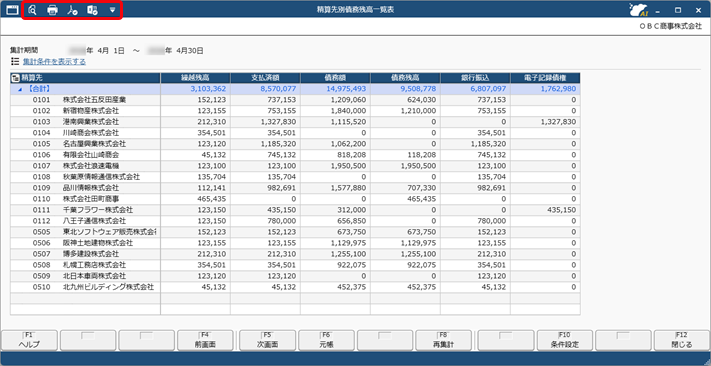Open the print preview magnifier icon

[x=32, y=10]
